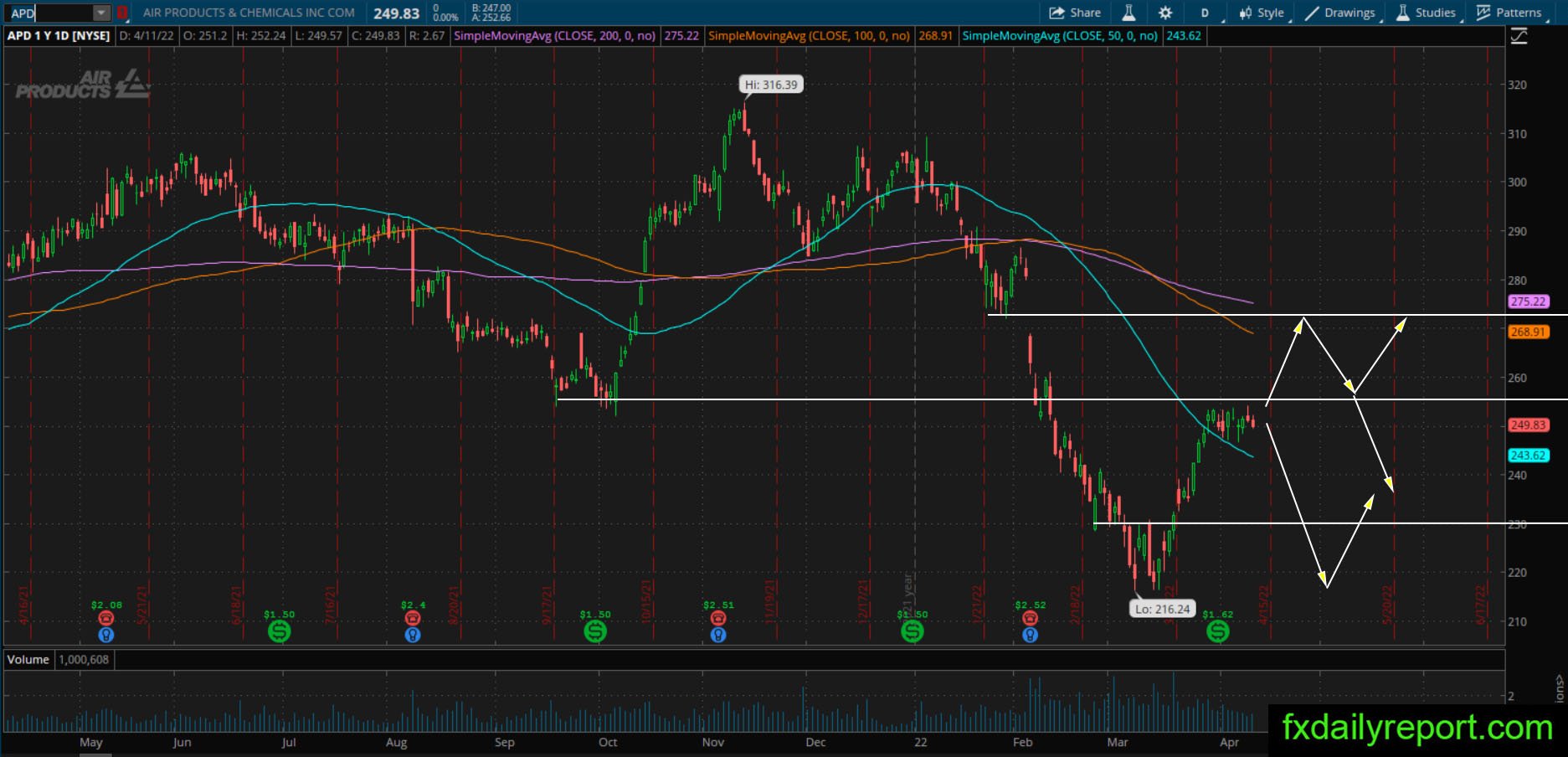1568x757 pixels.
Task: Open the Drawings menu
Action: (1341, 13)
